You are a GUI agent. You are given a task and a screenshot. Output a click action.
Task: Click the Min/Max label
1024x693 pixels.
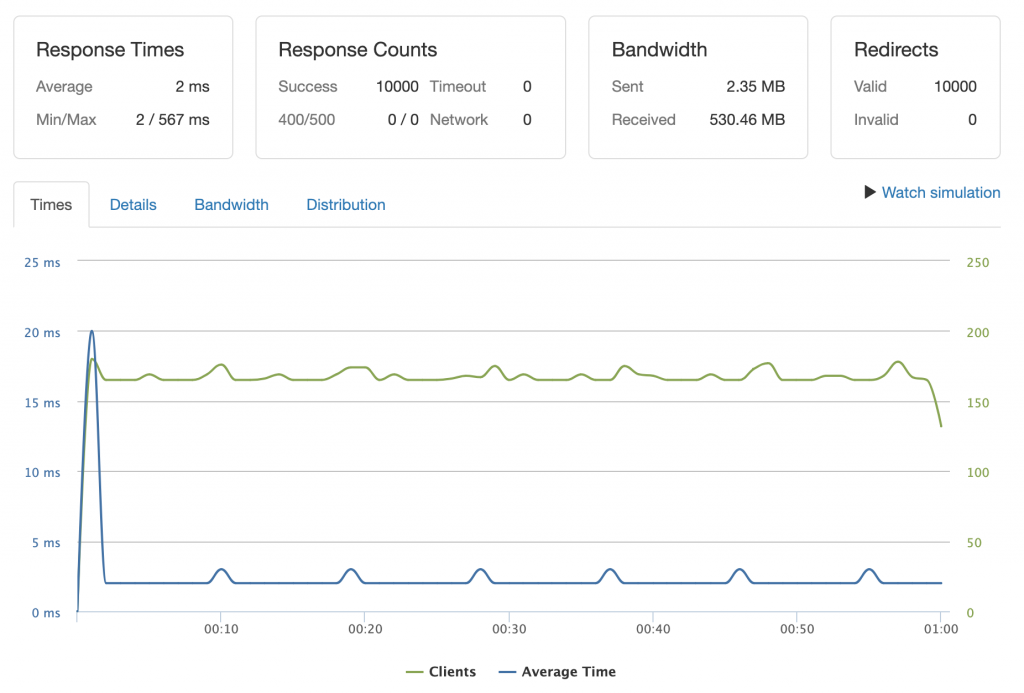66,120
